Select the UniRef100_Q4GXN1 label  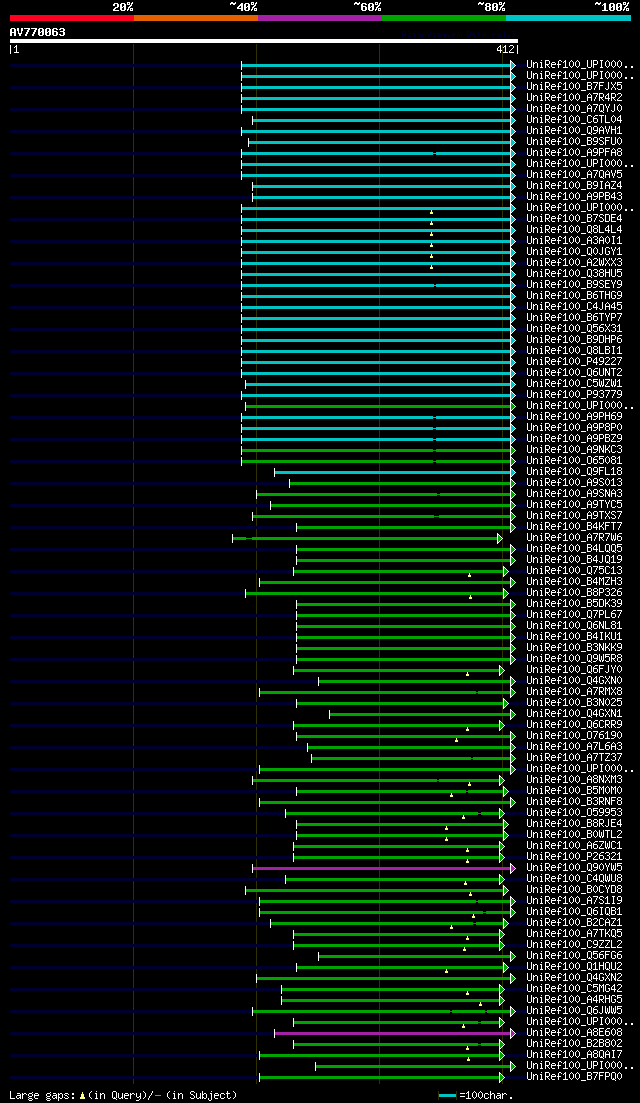coord(574,713)
